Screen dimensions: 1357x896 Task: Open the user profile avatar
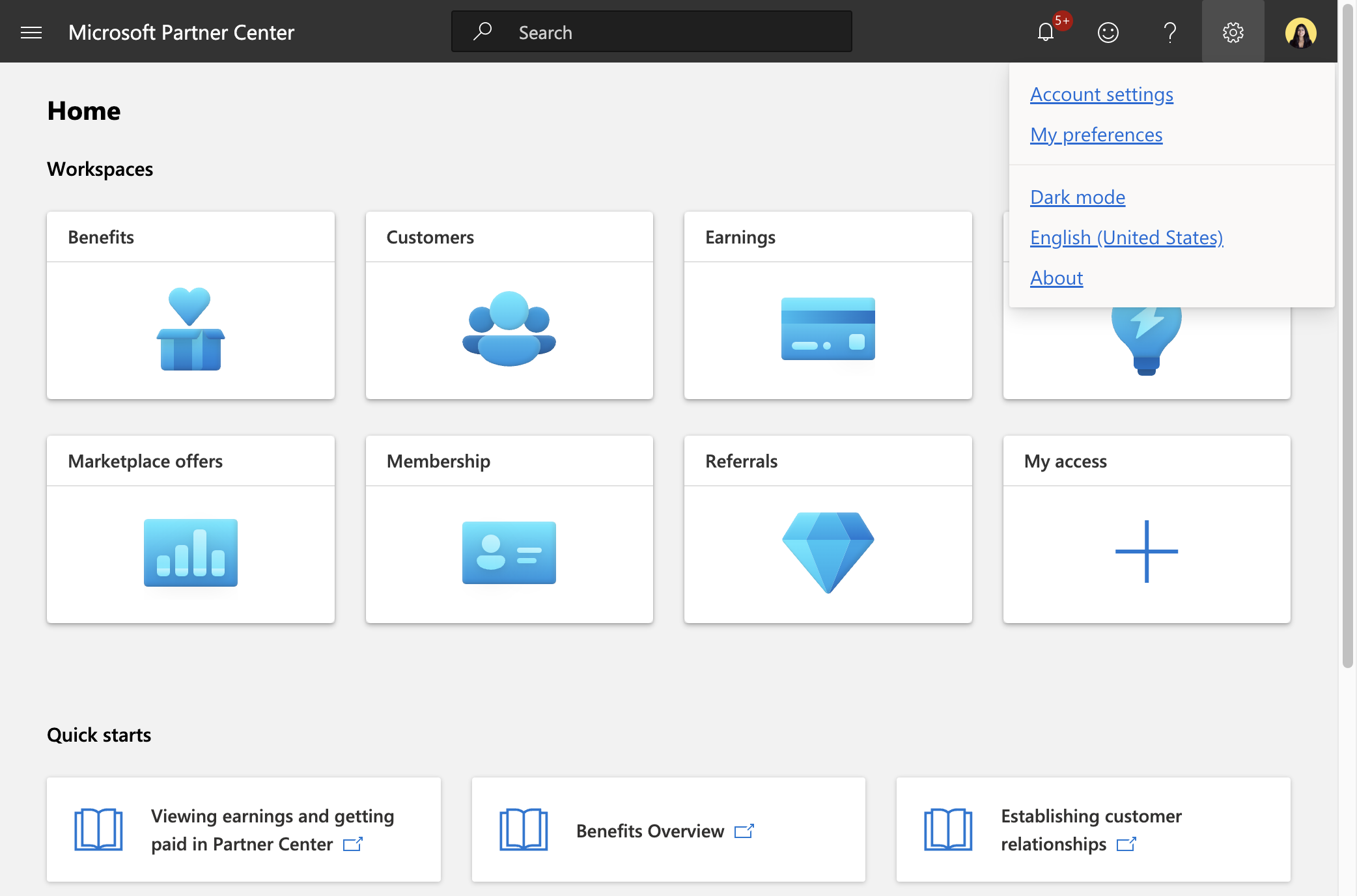tap(1301, 32)
